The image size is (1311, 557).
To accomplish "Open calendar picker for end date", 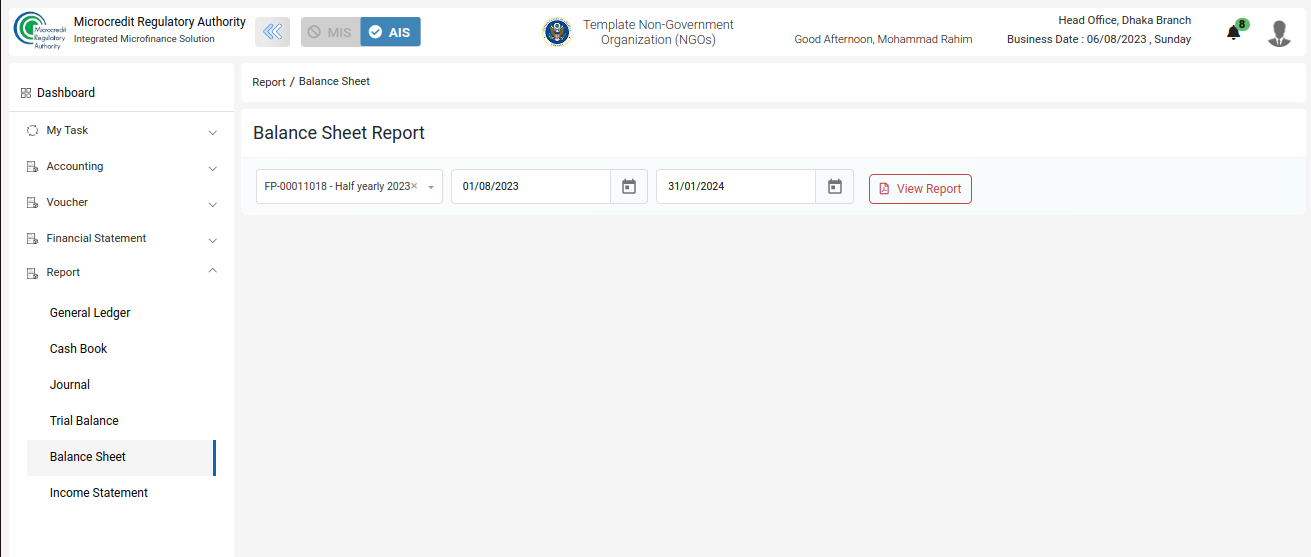I will click(835, 187).
